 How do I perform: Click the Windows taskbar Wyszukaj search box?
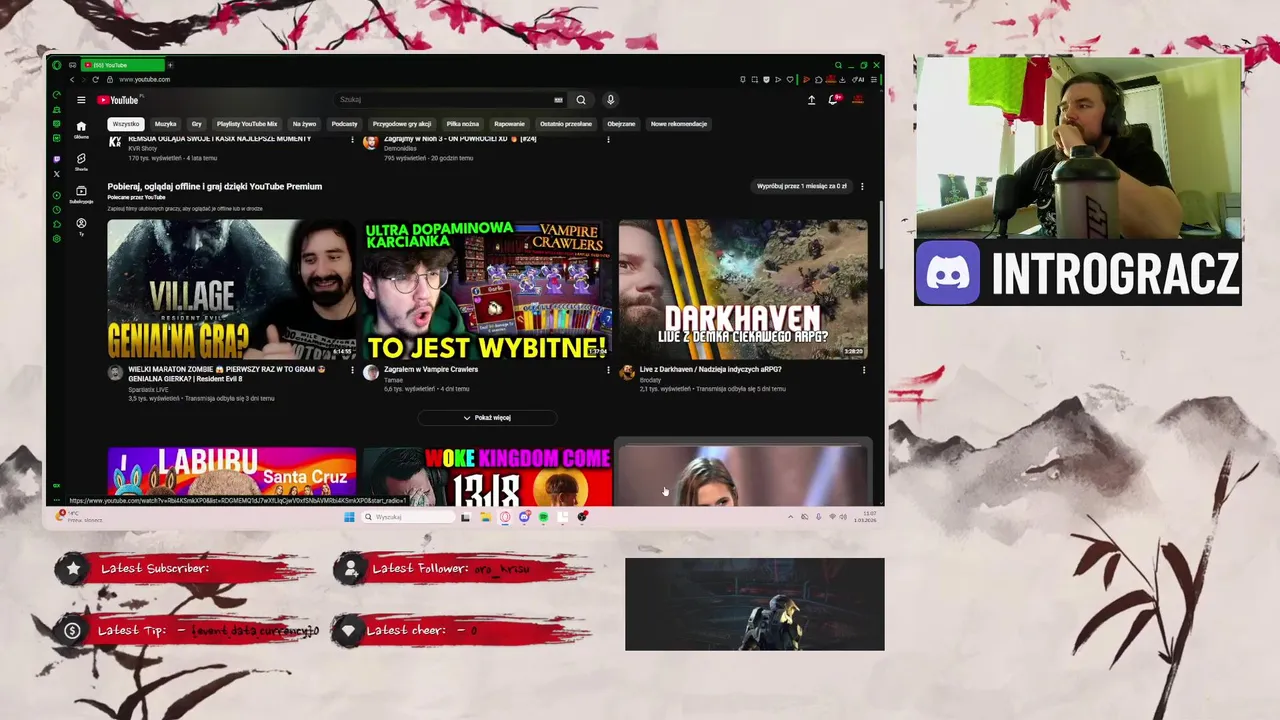click(407, 517)
